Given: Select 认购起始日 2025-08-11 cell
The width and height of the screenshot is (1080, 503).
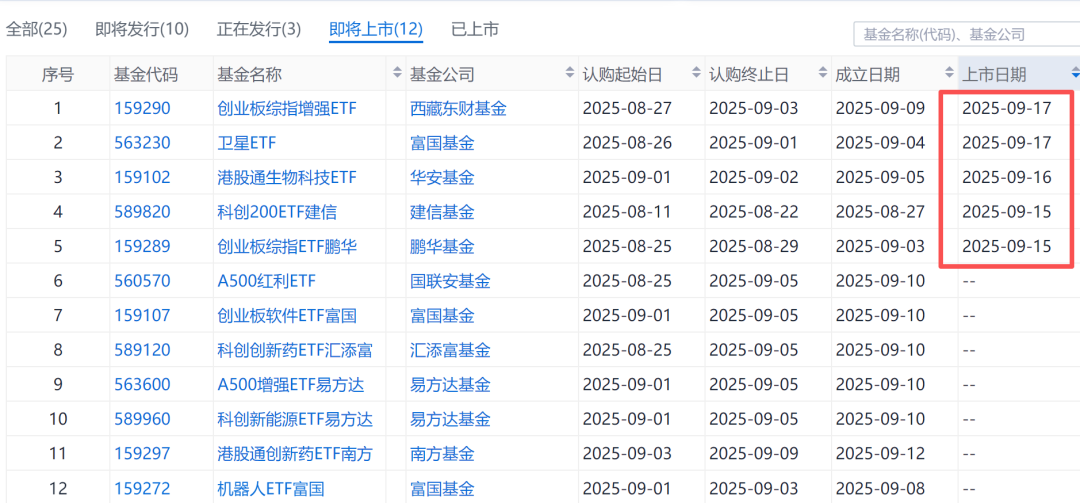Looking at the screenshot, I should [627, 212].
